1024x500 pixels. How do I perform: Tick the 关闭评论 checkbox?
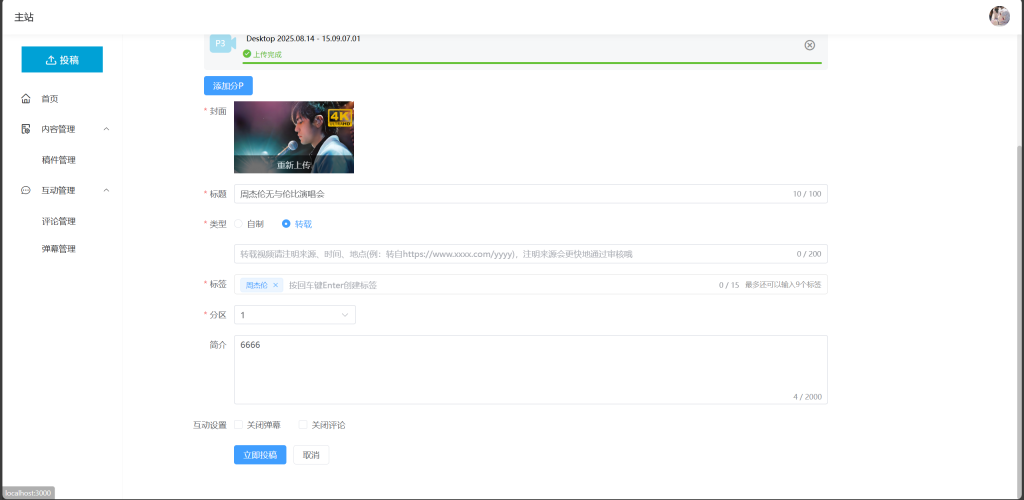[303, 425]
